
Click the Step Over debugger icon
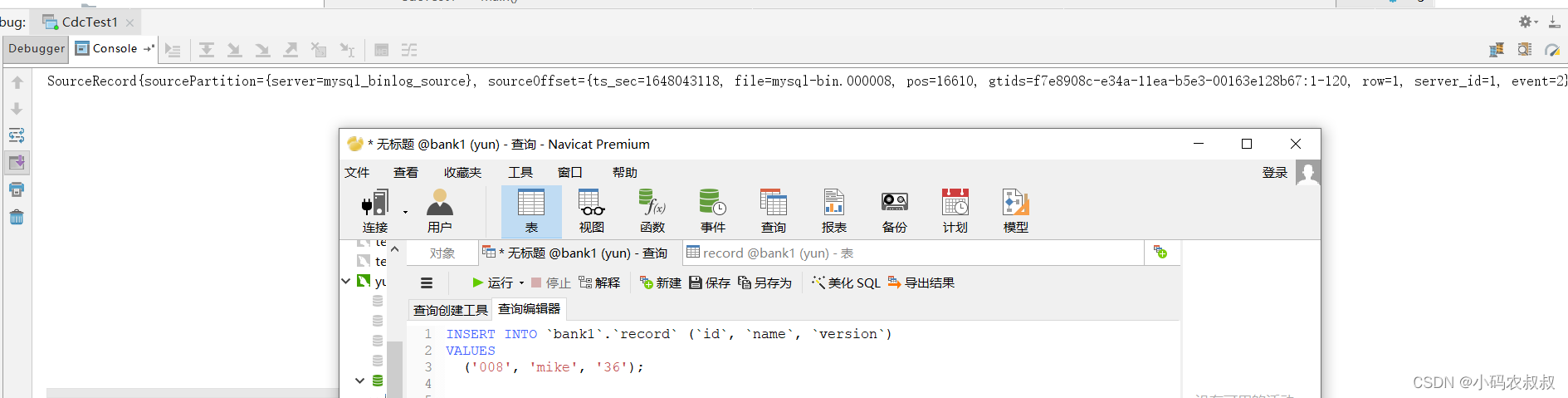[207, 51]
